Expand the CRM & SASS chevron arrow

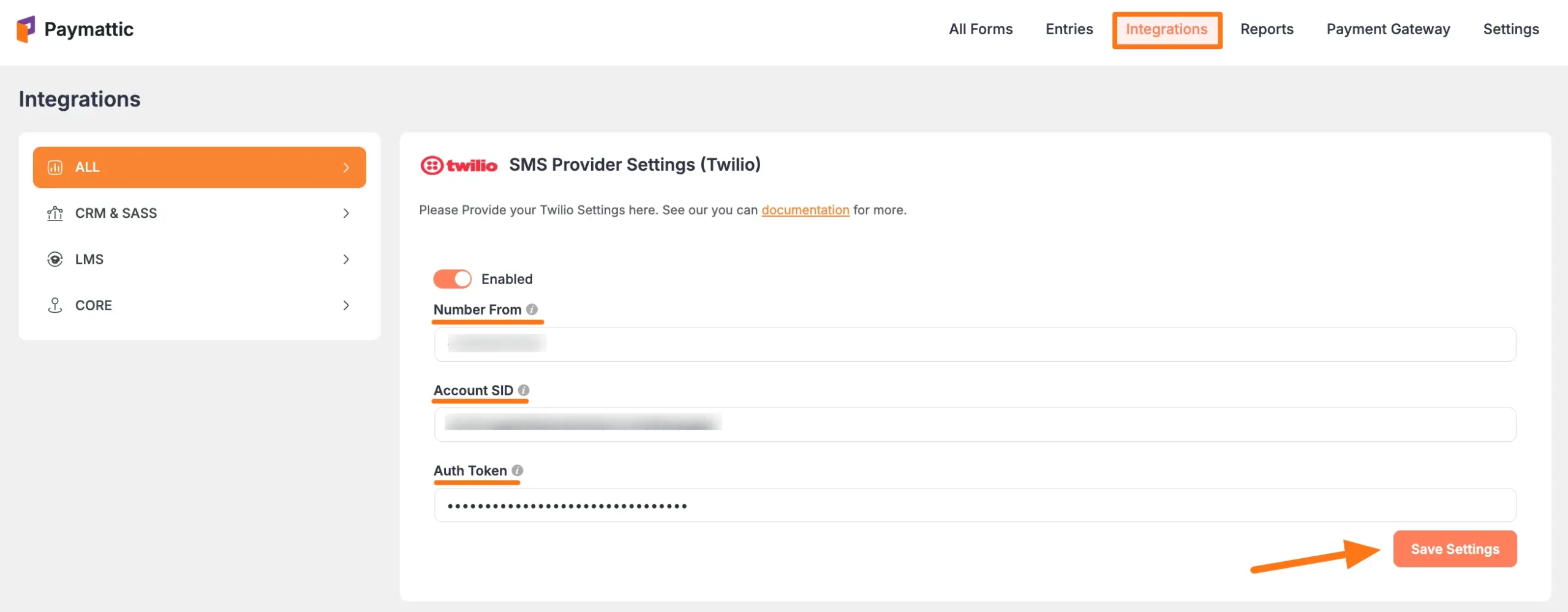[346, 214]
